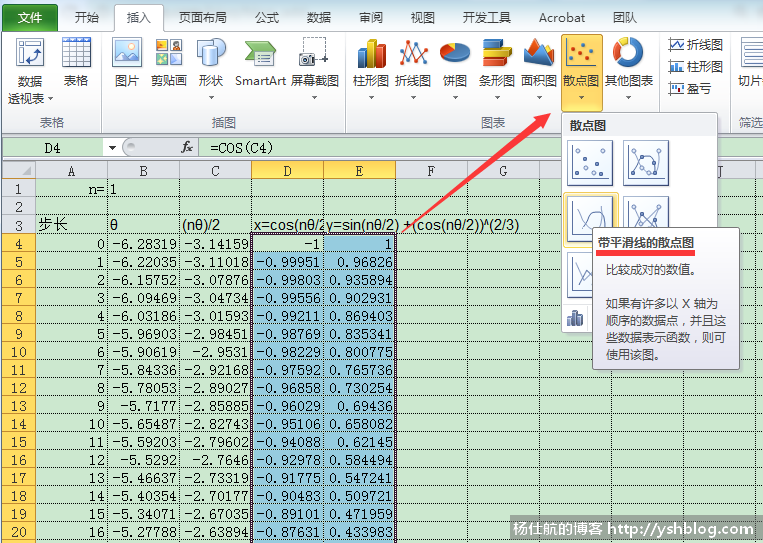Insert a 折线图 sparkline

(x=696, y=45)
